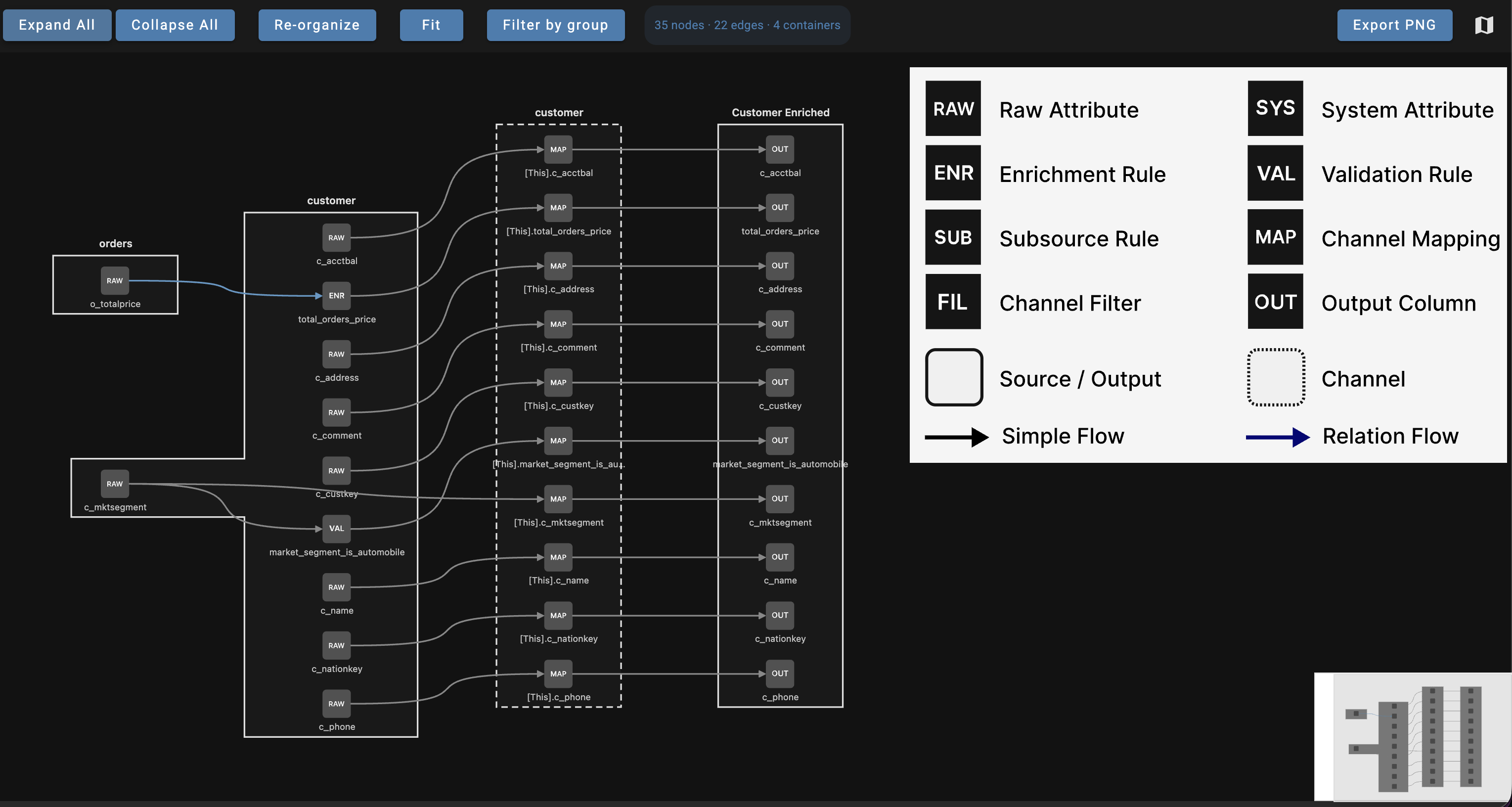Select the c_mktsegment OUT node
Image resolution: width=1512 pixels, height=807 pixels.
(780, 499)
